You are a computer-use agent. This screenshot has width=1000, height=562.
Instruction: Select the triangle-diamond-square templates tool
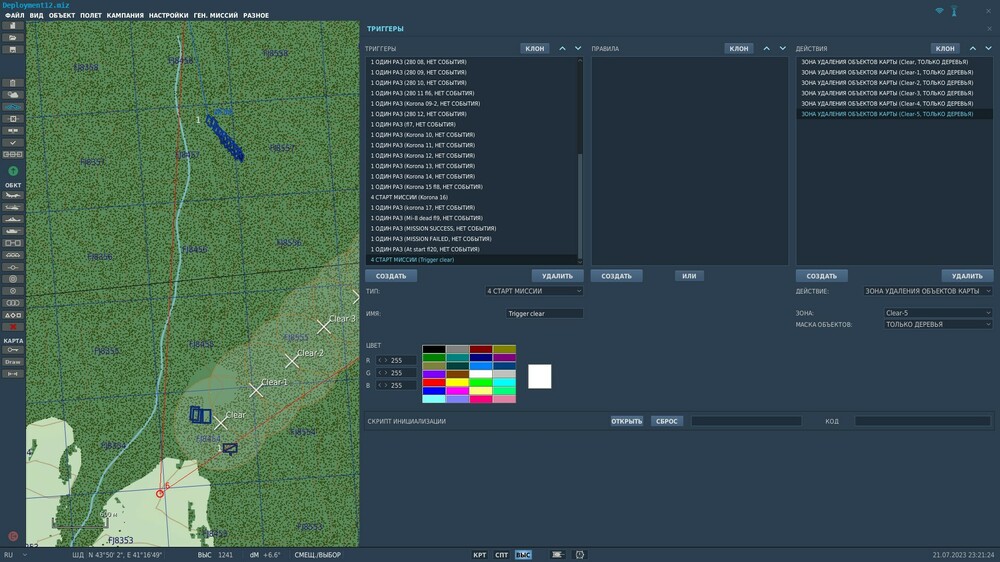coord(13,314)
